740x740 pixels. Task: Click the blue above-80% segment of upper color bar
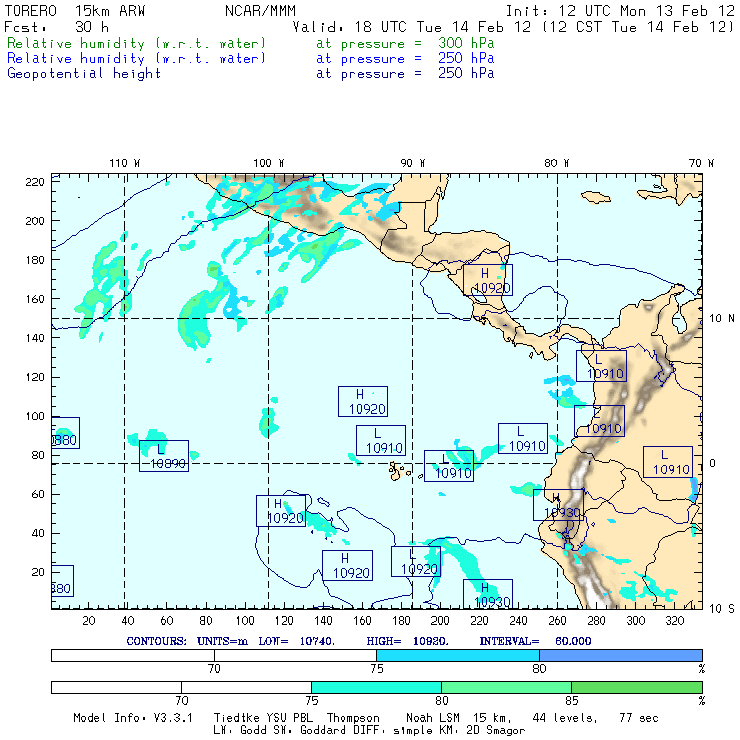tap(621, 655)
